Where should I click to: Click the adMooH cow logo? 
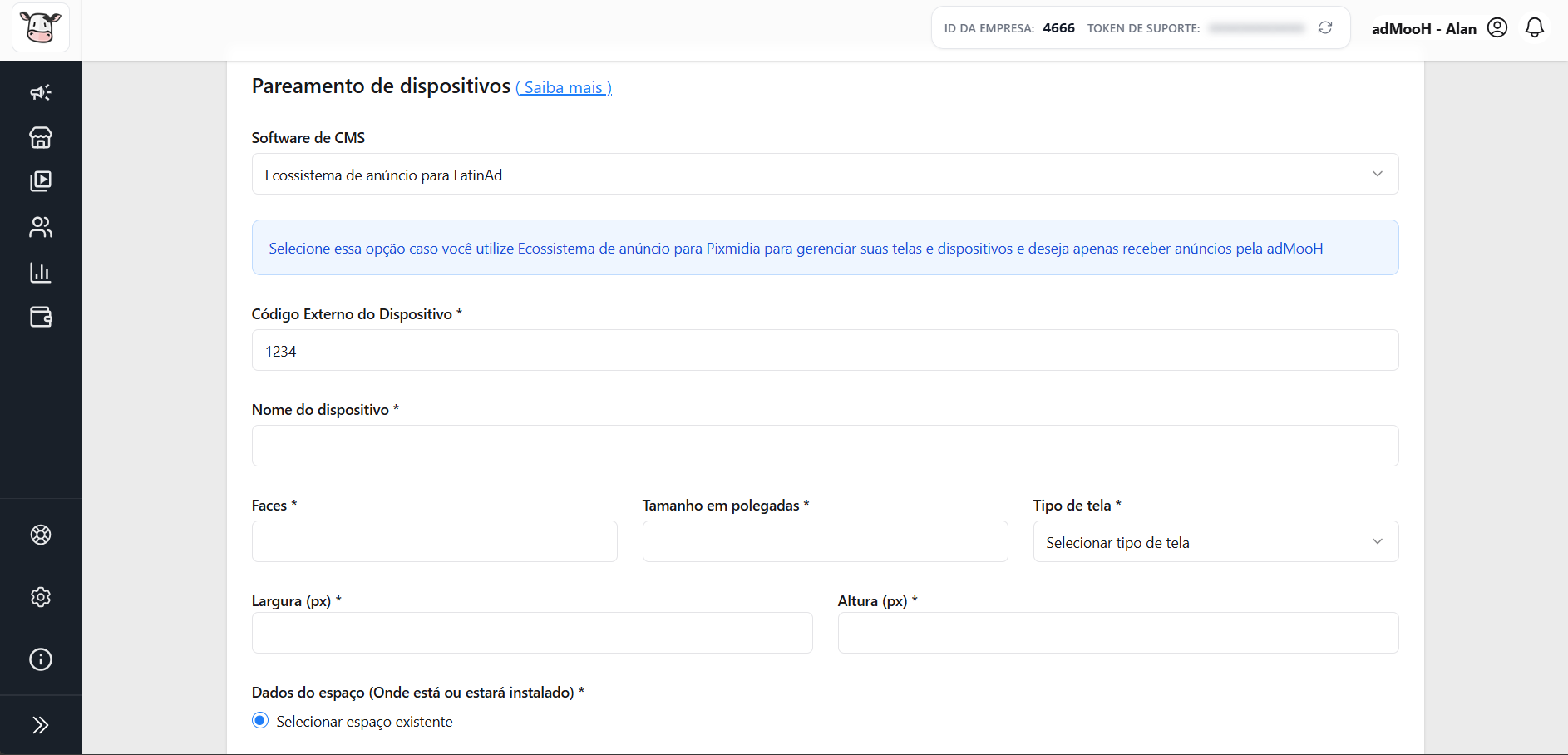tap(40, 27)
